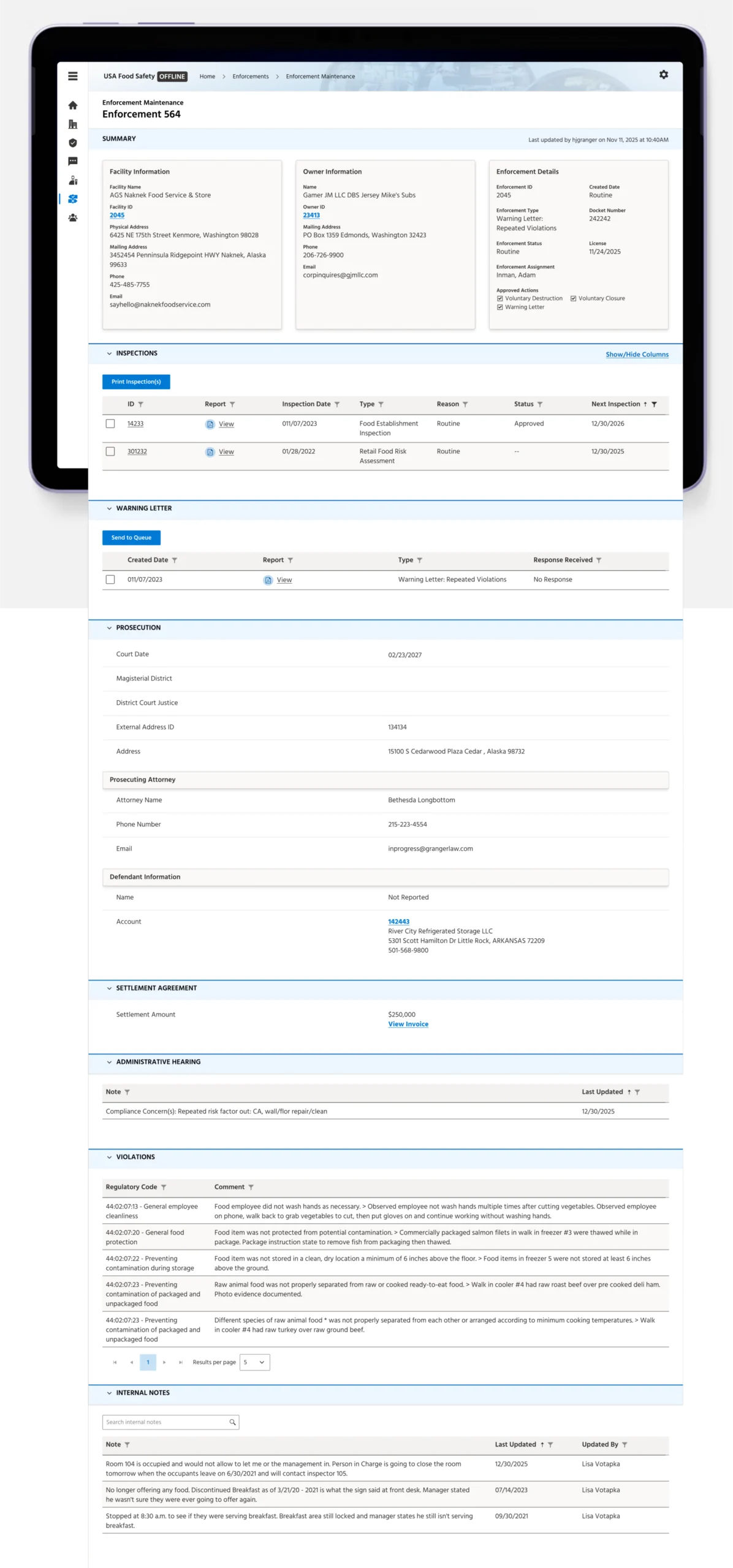Select the shield checkmark sidebar icon
This screenshot has width=733, height=1568.
tap(72, 143)
